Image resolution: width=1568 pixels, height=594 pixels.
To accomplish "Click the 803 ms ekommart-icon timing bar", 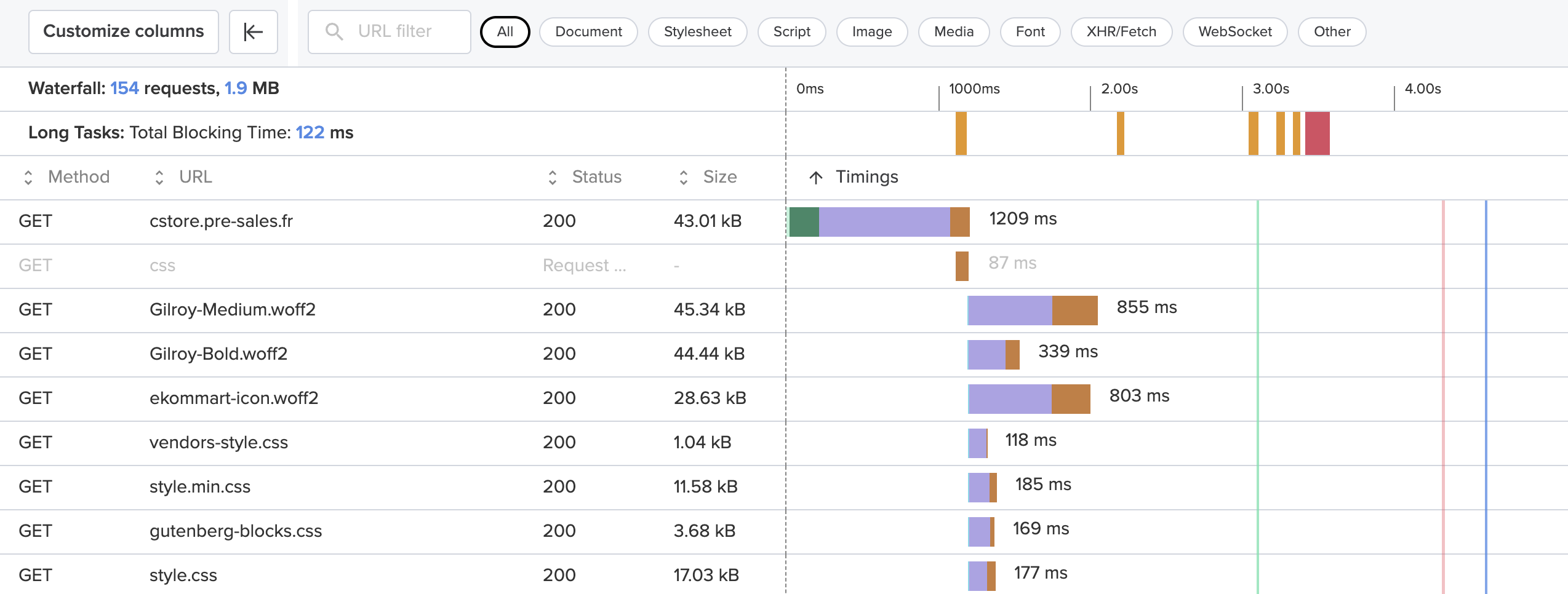I will coord(1029,399).
